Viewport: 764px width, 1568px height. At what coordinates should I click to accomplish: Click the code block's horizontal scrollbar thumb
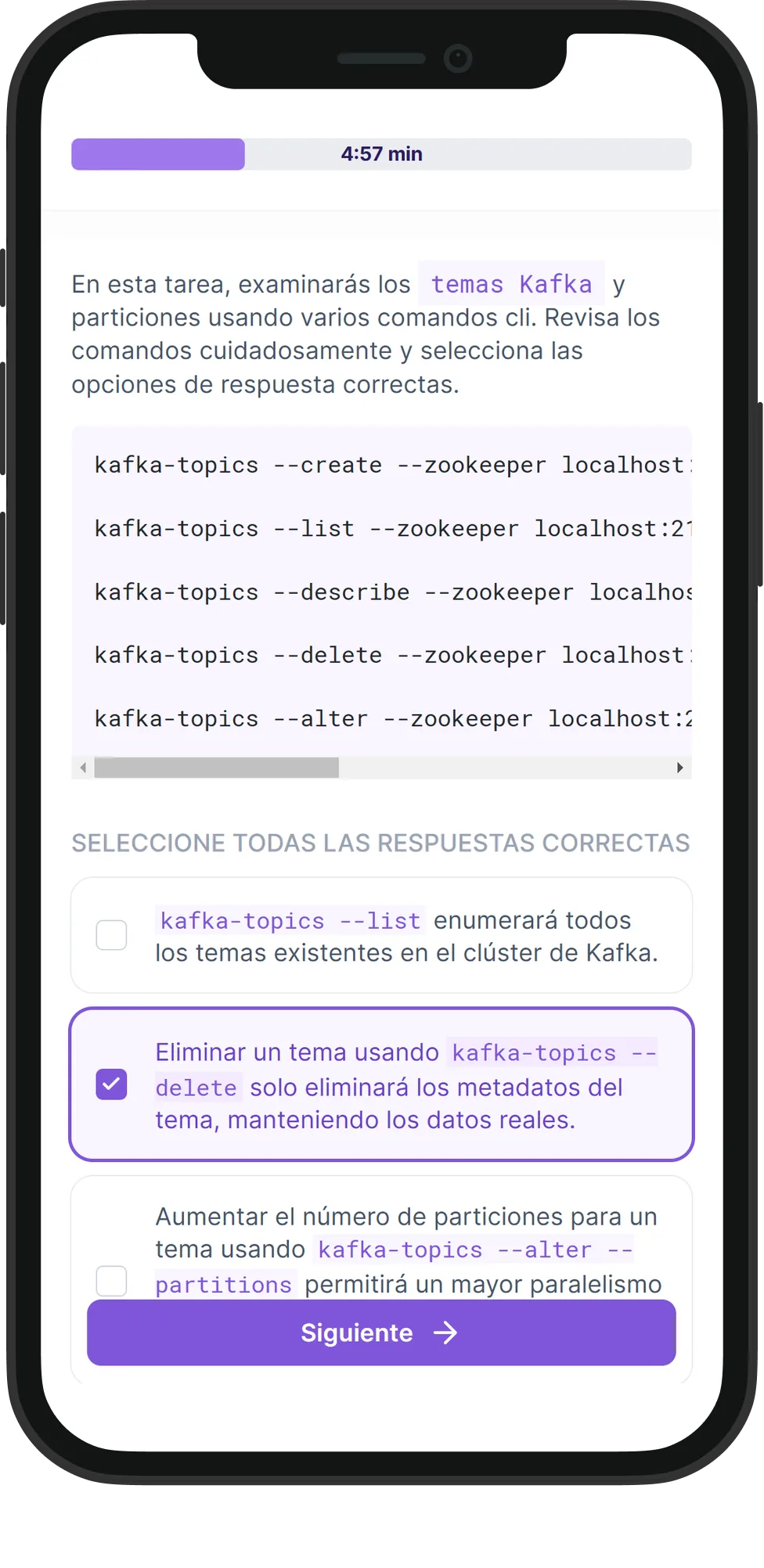(x=216, y=768)
